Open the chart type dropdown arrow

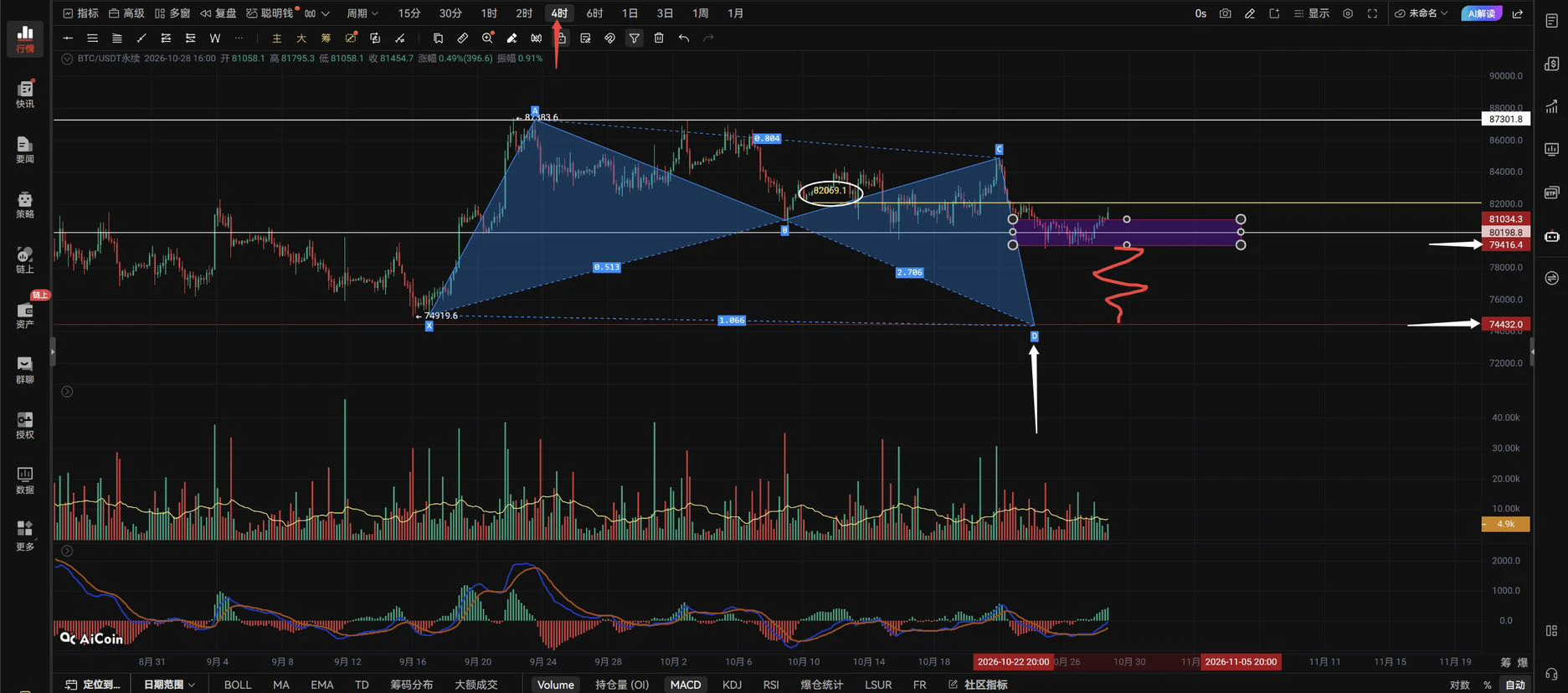(x=326, y=13)
